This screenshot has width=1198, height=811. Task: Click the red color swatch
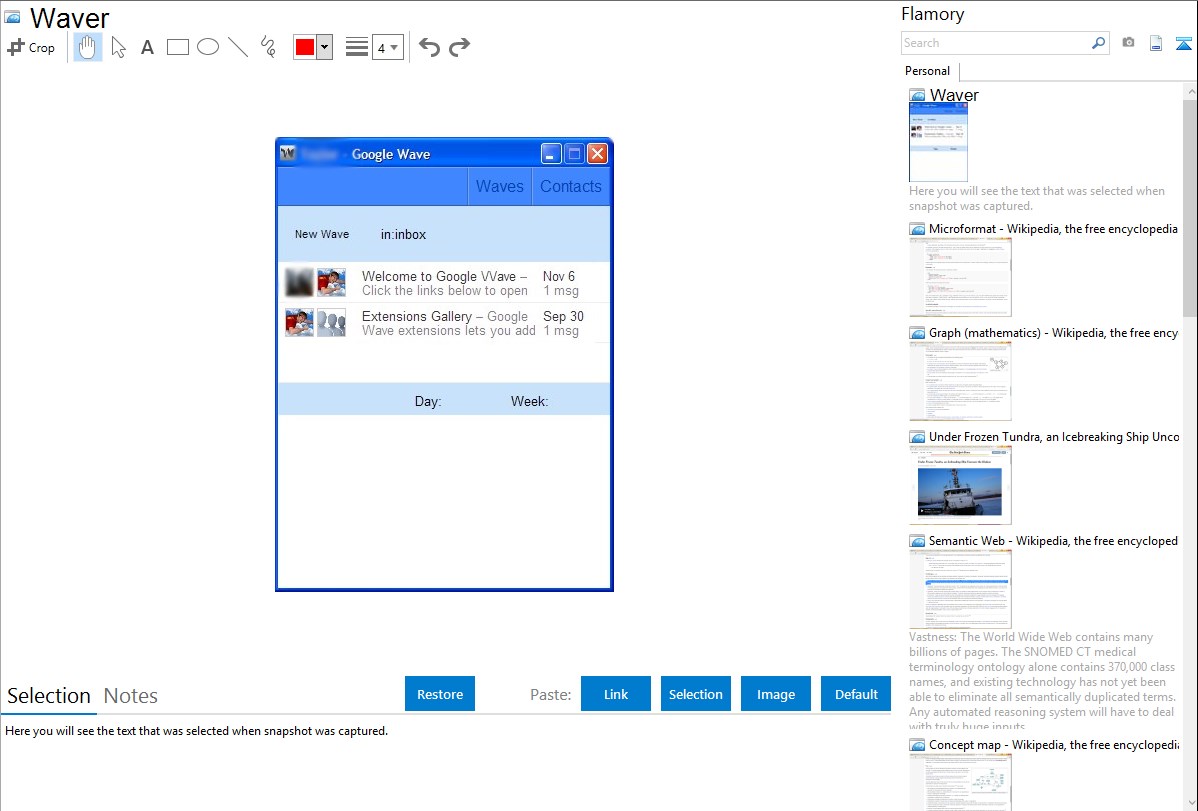(x=305, y=47)
